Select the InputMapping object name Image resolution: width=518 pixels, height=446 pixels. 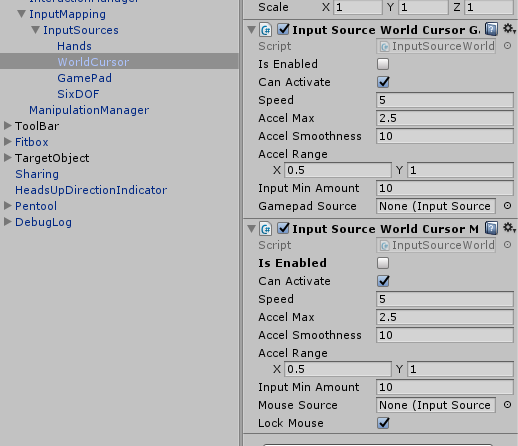tap(67, 14)
